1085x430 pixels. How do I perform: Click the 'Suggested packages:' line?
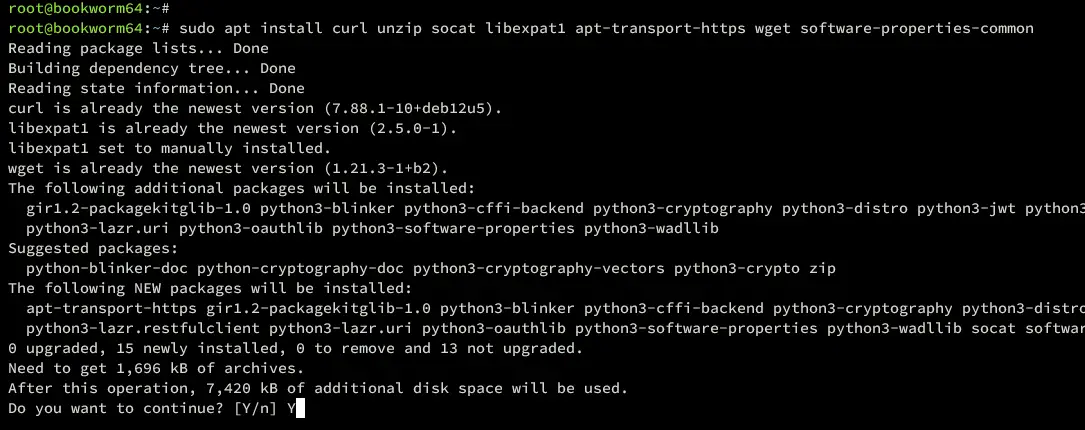point(93,248)
